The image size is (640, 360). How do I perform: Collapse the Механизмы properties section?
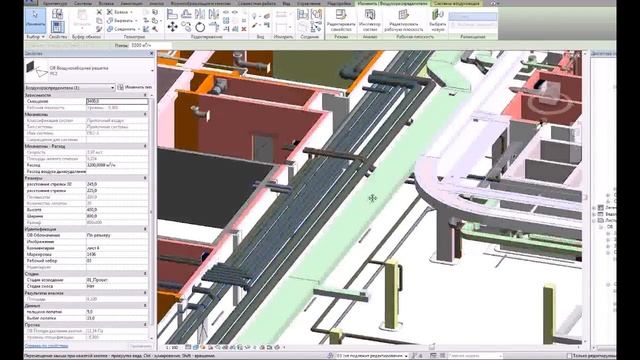tap(145, 114)
